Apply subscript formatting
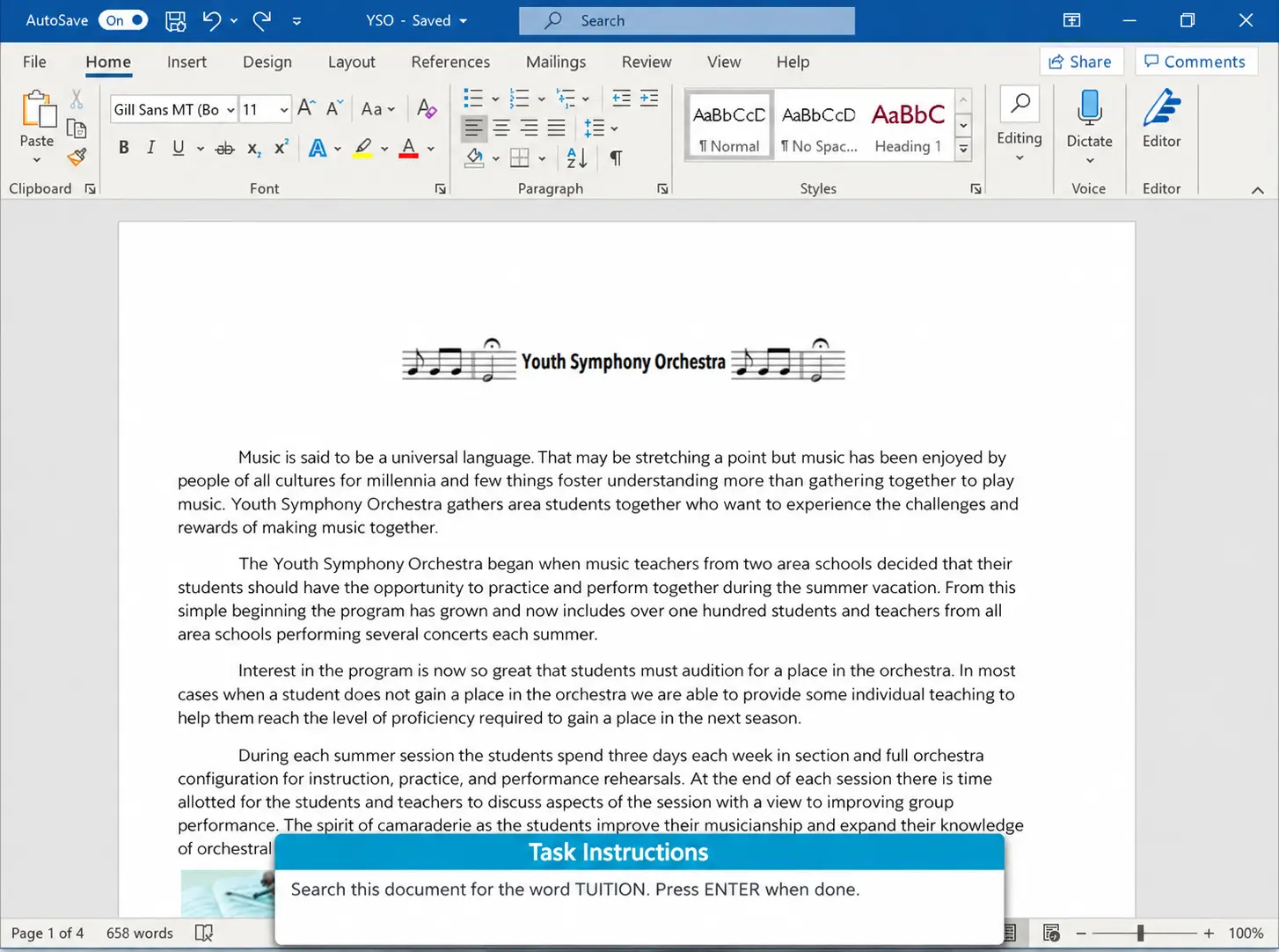Viewport: 1279px width, 952px height. click(x=253, y=149)
